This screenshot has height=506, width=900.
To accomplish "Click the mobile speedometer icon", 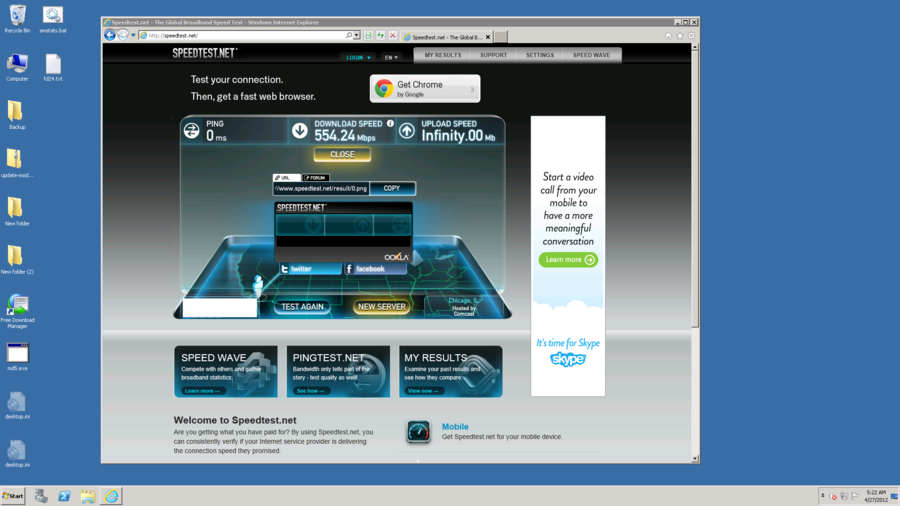I will click(418, 431).
